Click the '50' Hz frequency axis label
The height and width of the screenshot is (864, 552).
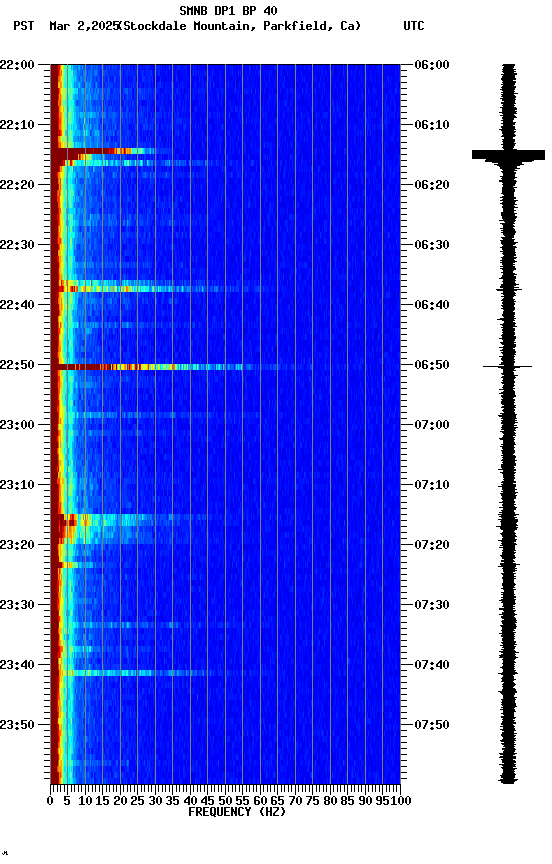225,801
